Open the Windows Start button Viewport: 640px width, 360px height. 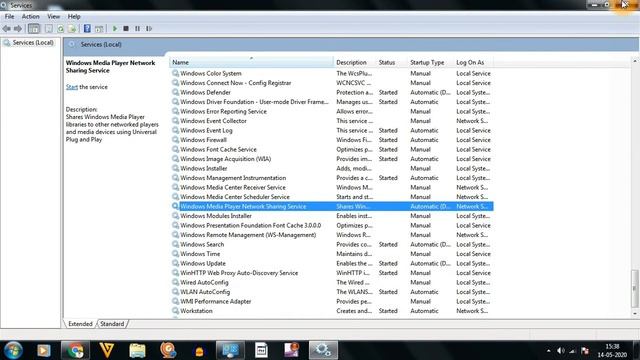[13, 350]
